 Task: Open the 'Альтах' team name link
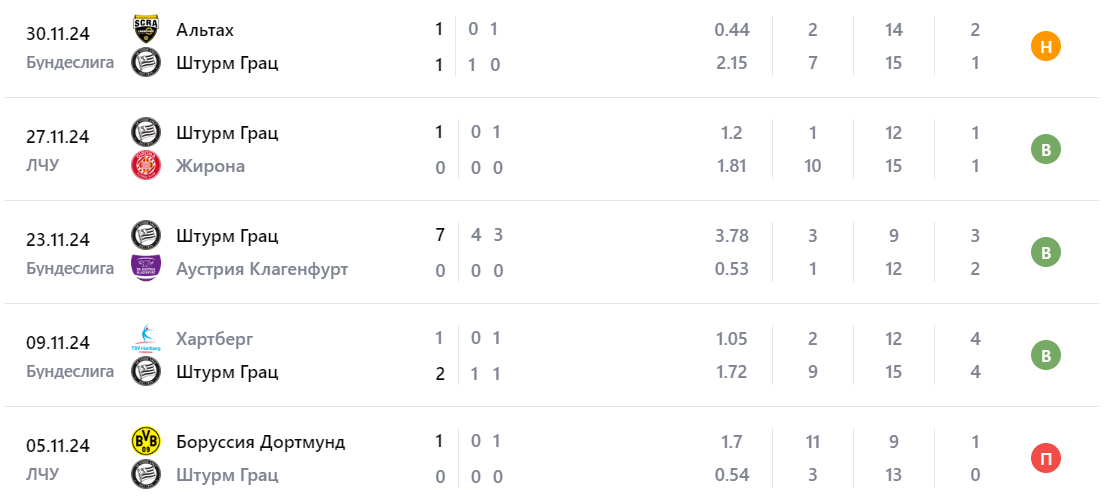tap(205, 30)
